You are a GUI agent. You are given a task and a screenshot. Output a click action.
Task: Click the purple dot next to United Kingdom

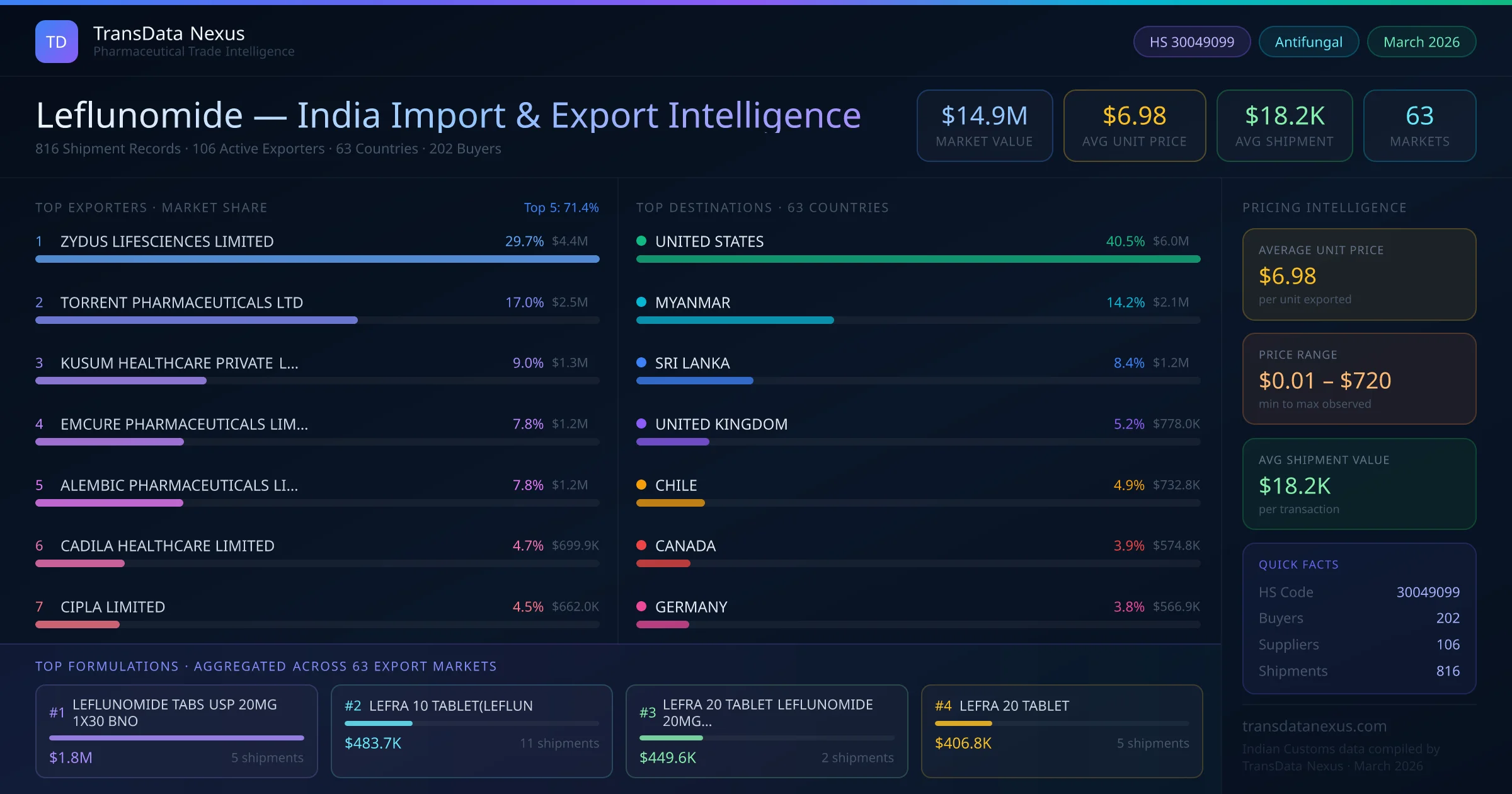(x=641, y=423)
